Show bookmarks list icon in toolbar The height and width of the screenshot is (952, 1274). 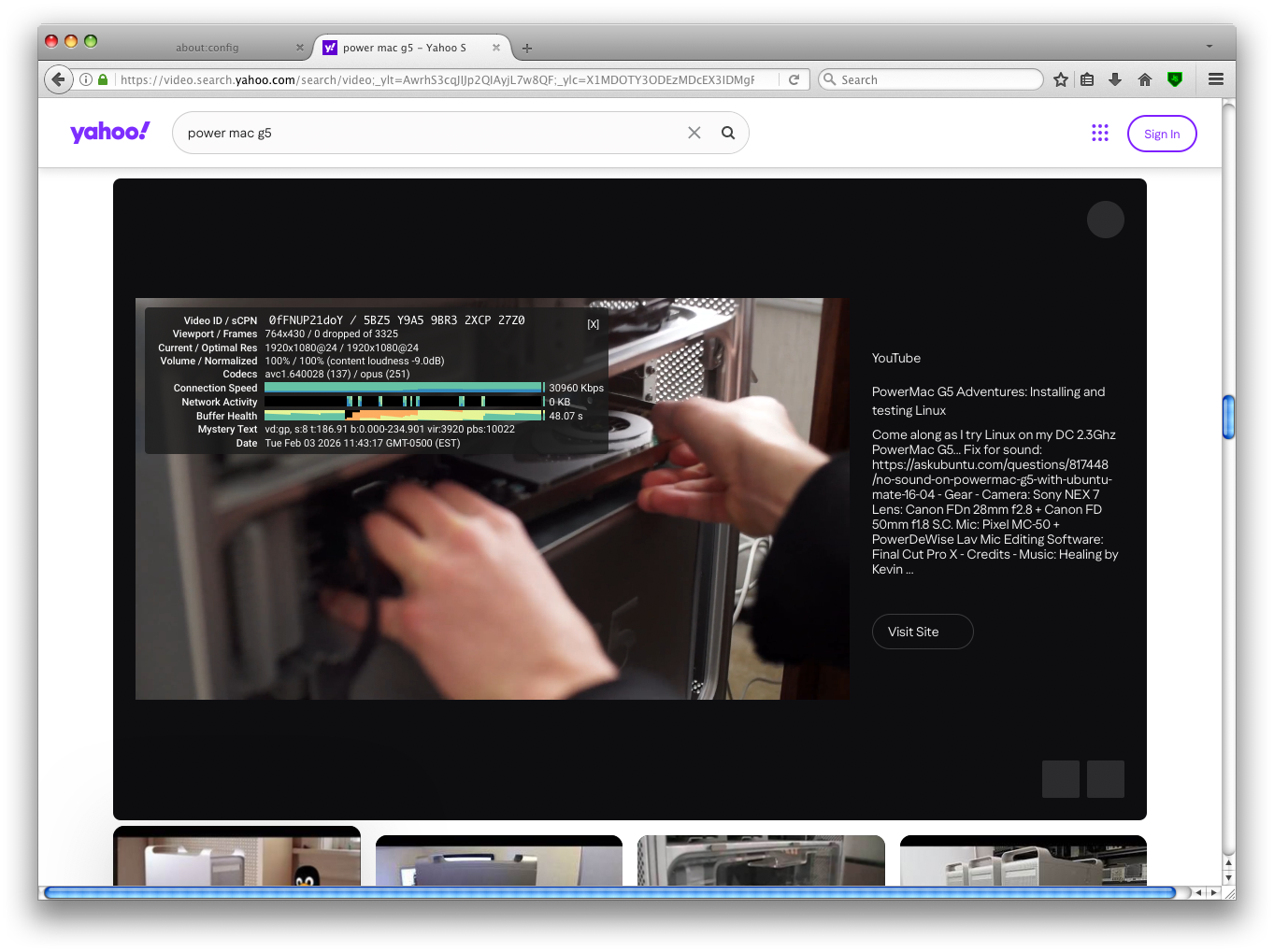pyautogui.click(x=1087, y=79)
